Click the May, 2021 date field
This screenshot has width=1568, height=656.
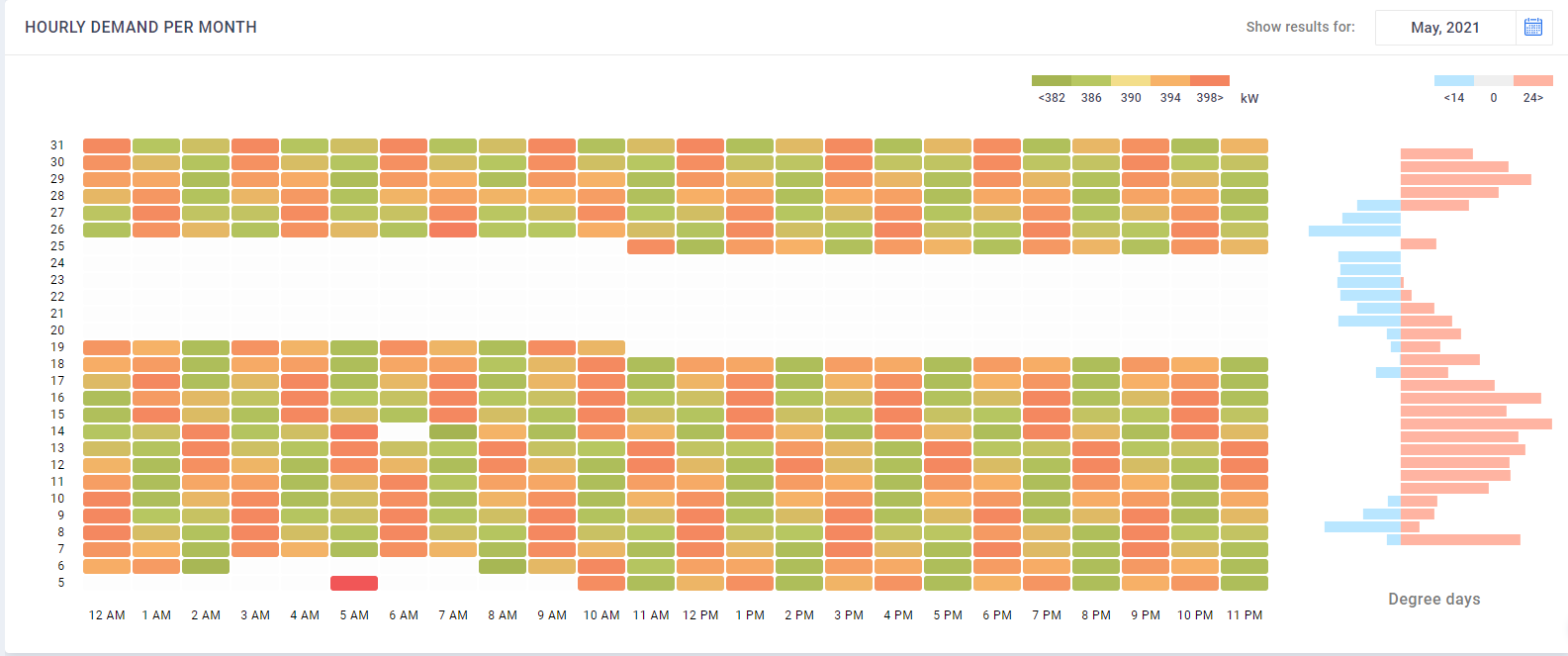coord(1444,28)
